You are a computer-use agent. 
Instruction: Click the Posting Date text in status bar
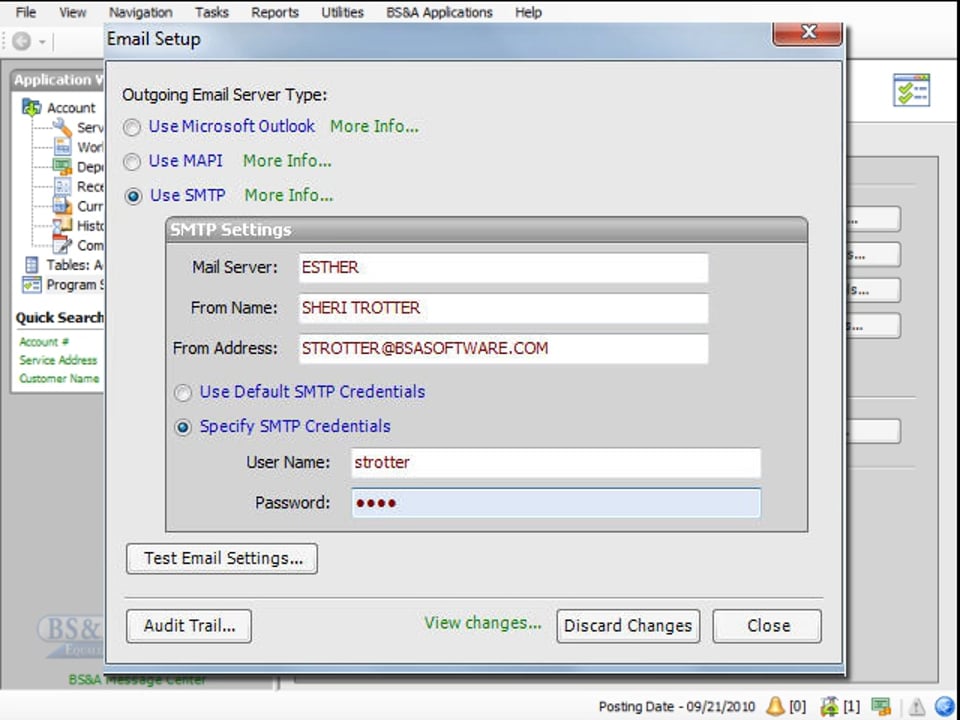point(677,707)
